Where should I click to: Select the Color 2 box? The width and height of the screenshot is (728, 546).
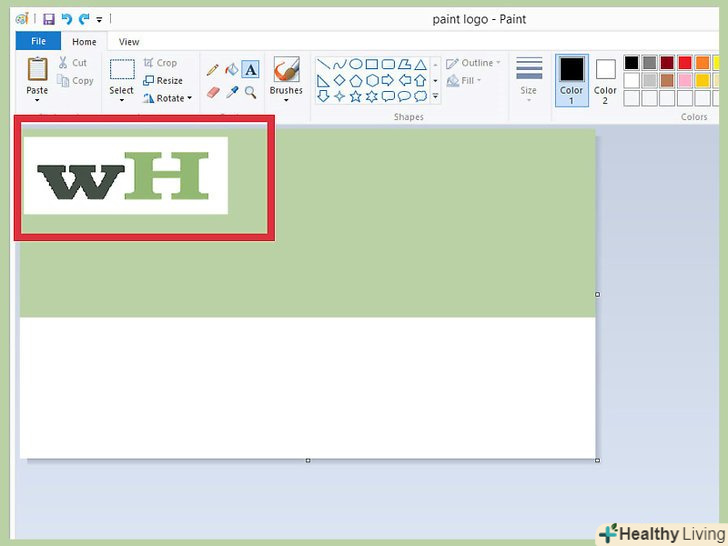coord(605,80)
